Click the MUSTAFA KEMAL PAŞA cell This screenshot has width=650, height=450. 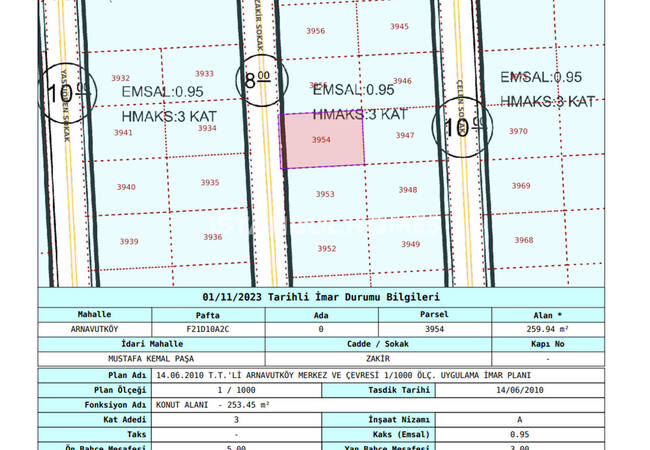[150, 357]
